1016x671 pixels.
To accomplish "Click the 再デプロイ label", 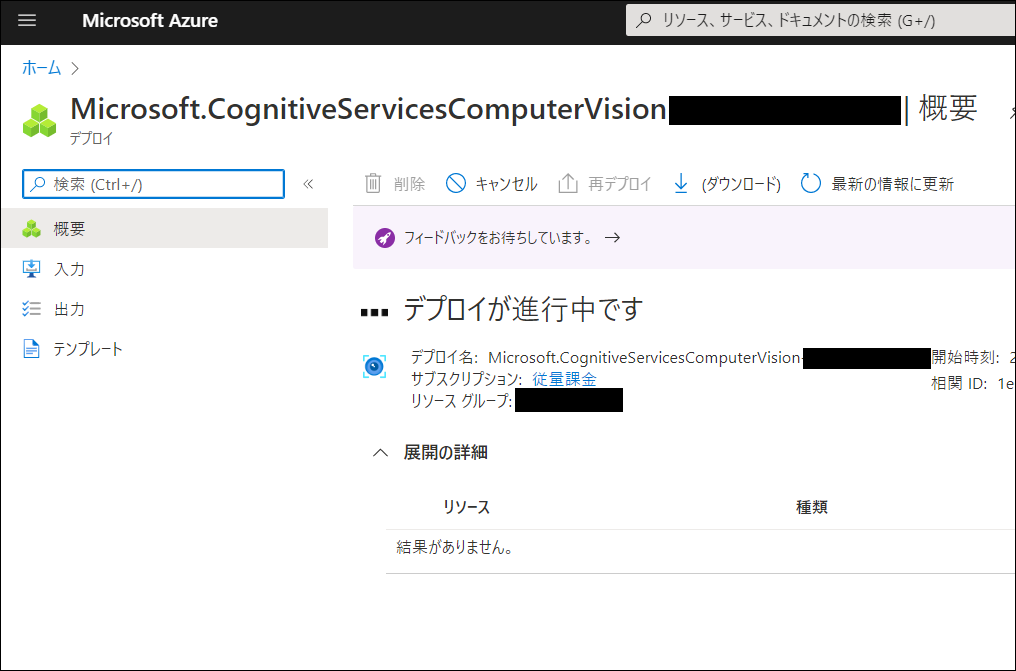I will tap(619, 184).
